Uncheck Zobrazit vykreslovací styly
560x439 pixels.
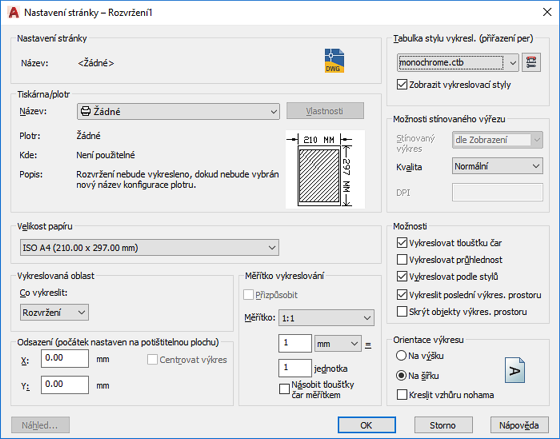point(402,85)
